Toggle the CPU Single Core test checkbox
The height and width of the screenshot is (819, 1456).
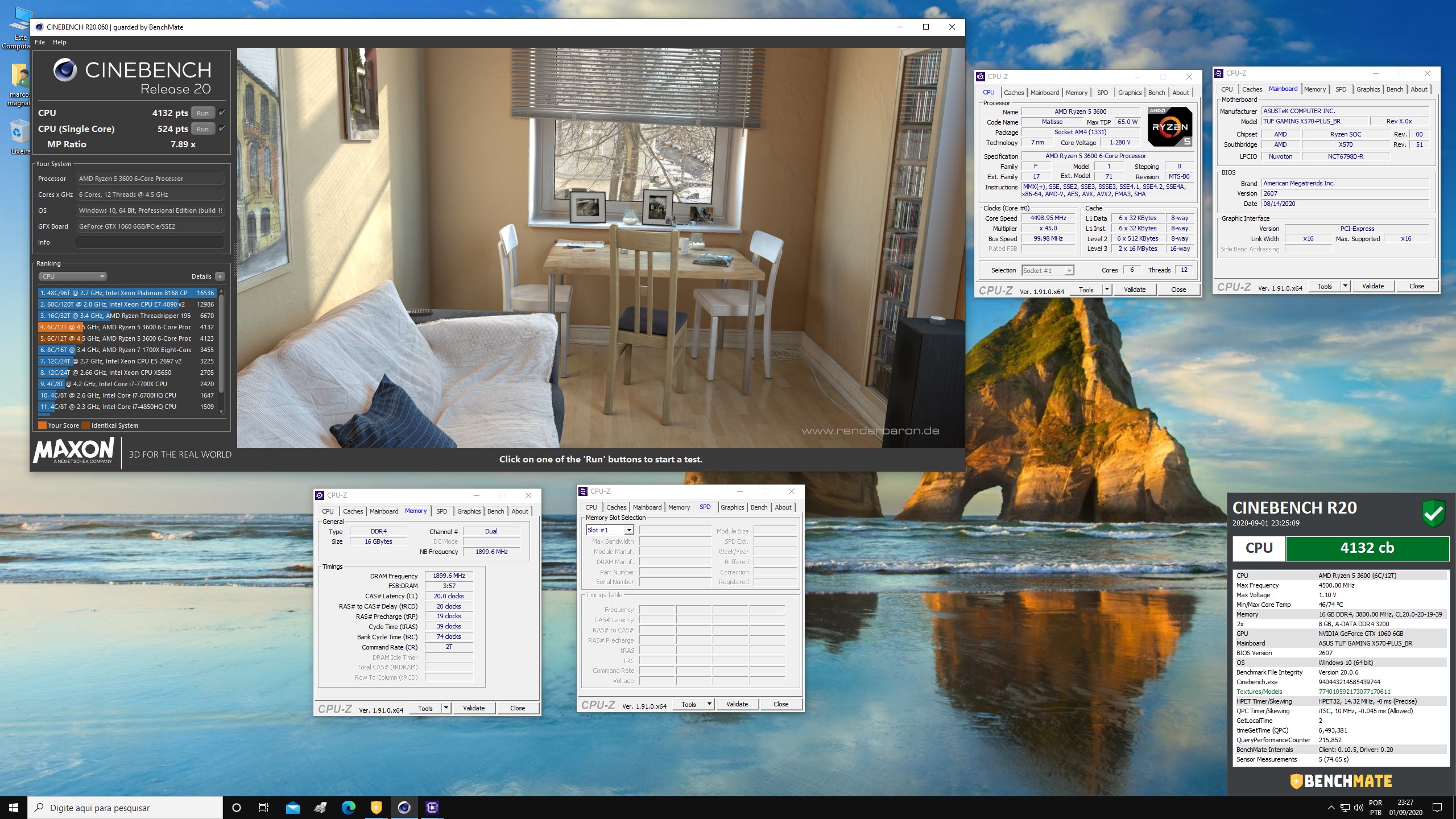[222, 129]
